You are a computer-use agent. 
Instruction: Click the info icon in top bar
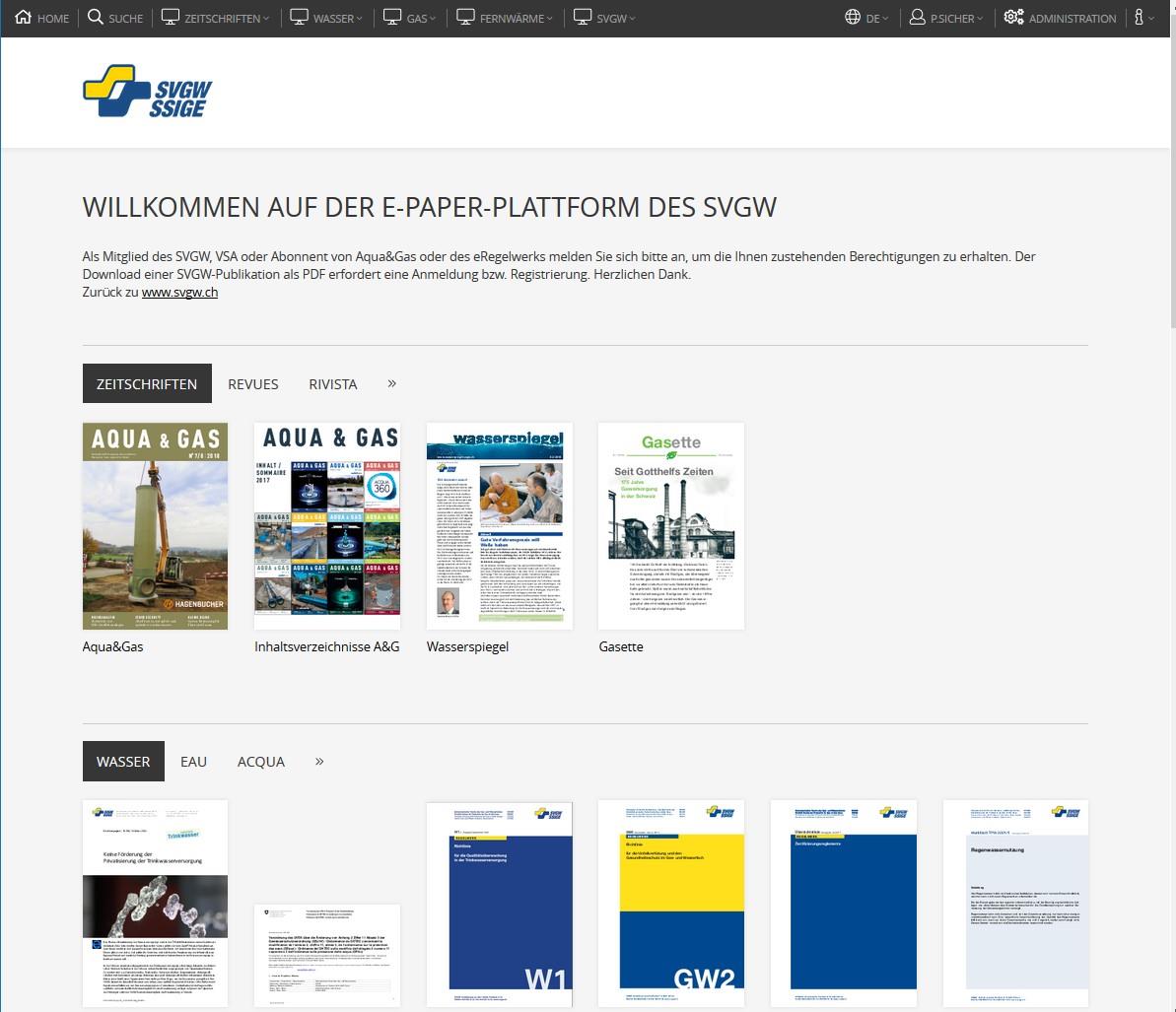click(1140, 18)
